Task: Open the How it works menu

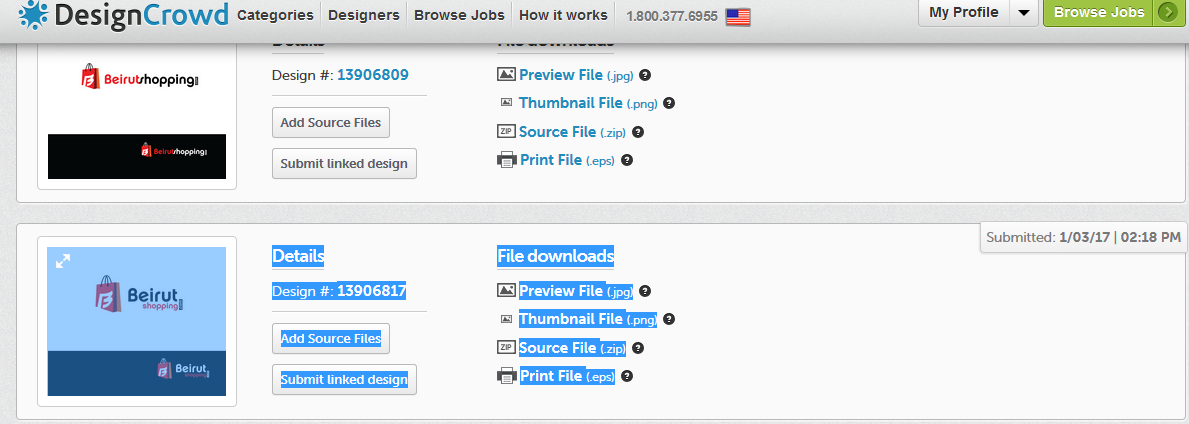Action: tap(563, 15)
